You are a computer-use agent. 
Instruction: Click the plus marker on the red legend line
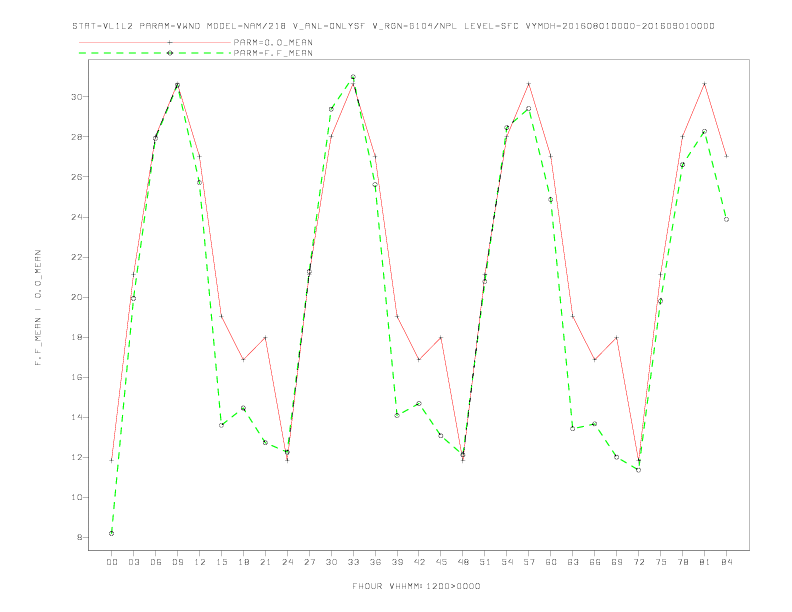click(x=170, y=42)
